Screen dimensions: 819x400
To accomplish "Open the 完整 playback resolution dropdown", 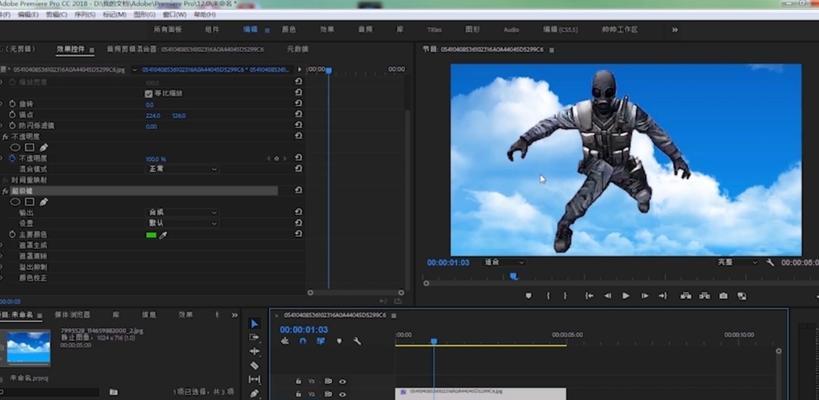I will [736, 263].
